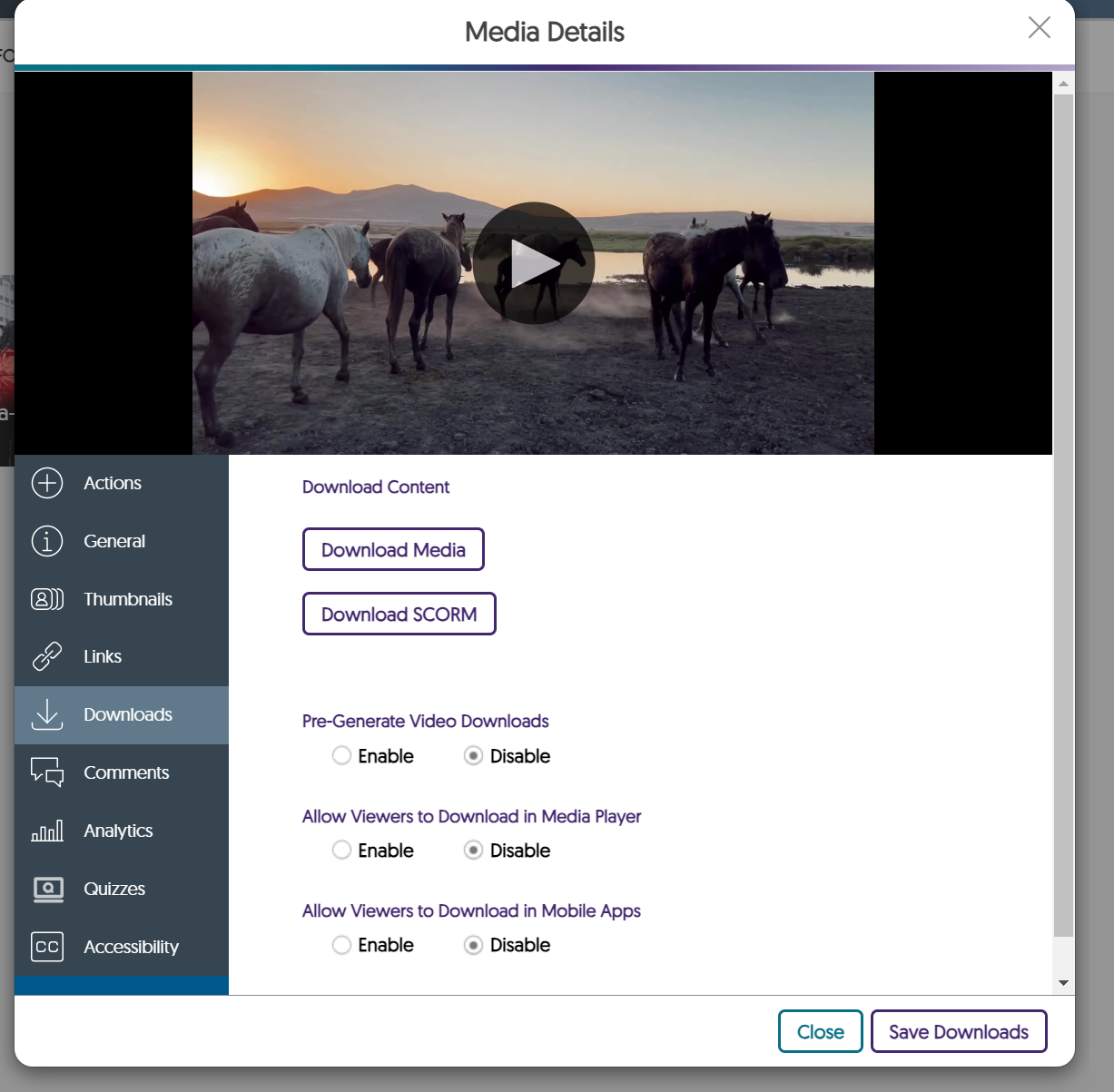Enable viewer downloads in Media Player
The width and height of the screenshot is (1114, 1092).
tap(341, 850)
